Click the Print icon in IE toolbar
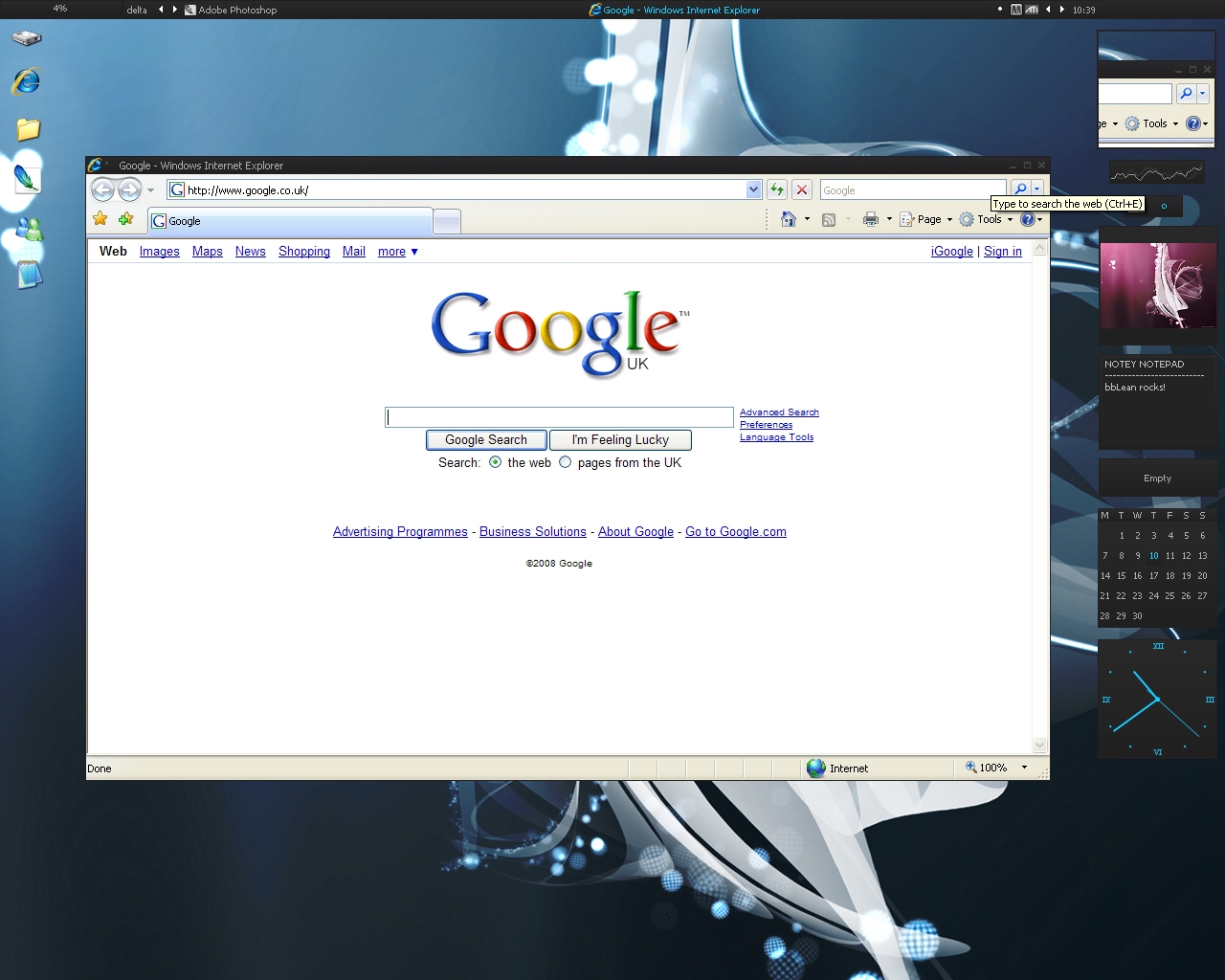Viewport: 1225px width, 980px height. coord(870,219)
